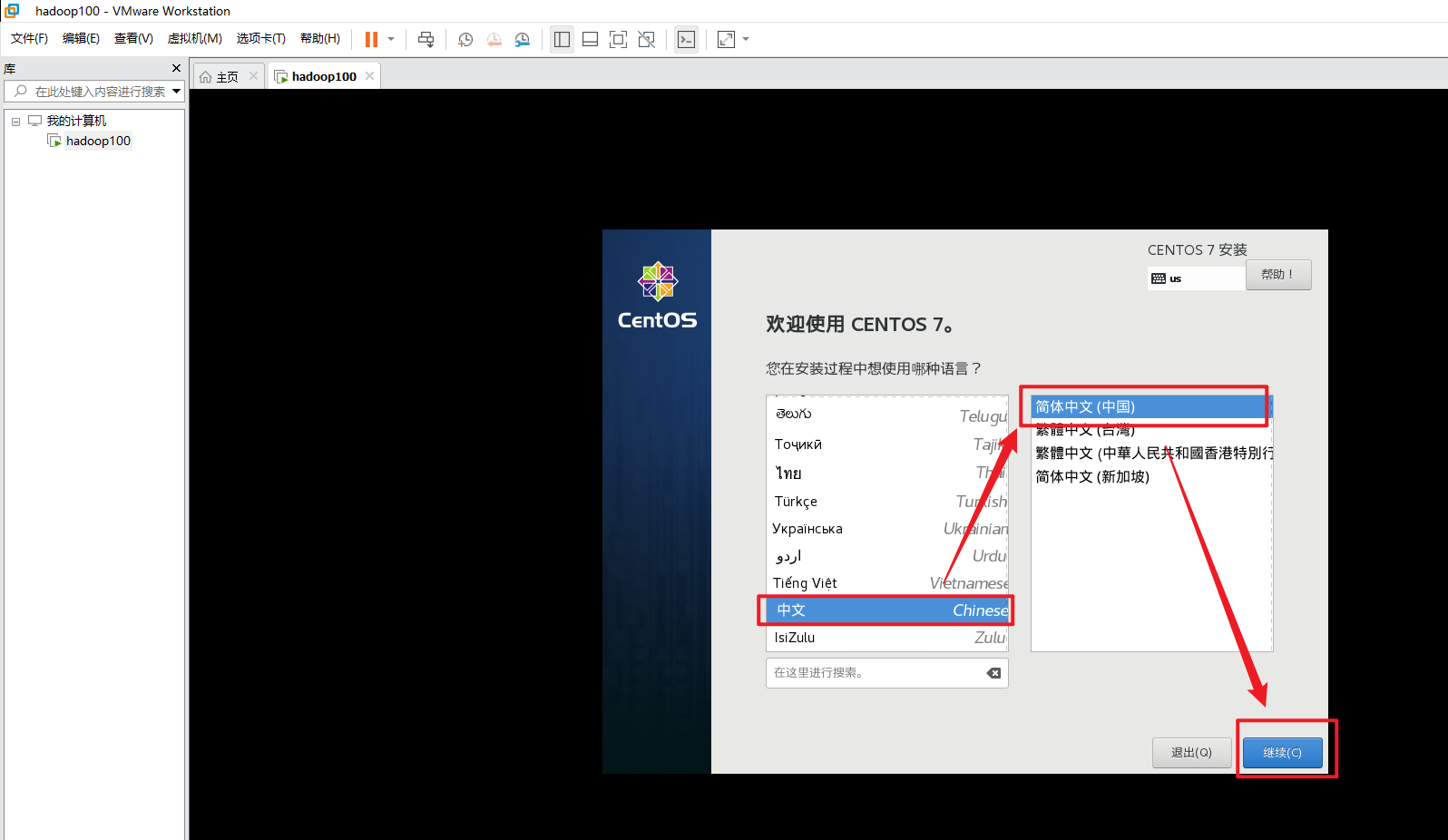Open the library search dropdown arrow

click(x=177, y=92)
